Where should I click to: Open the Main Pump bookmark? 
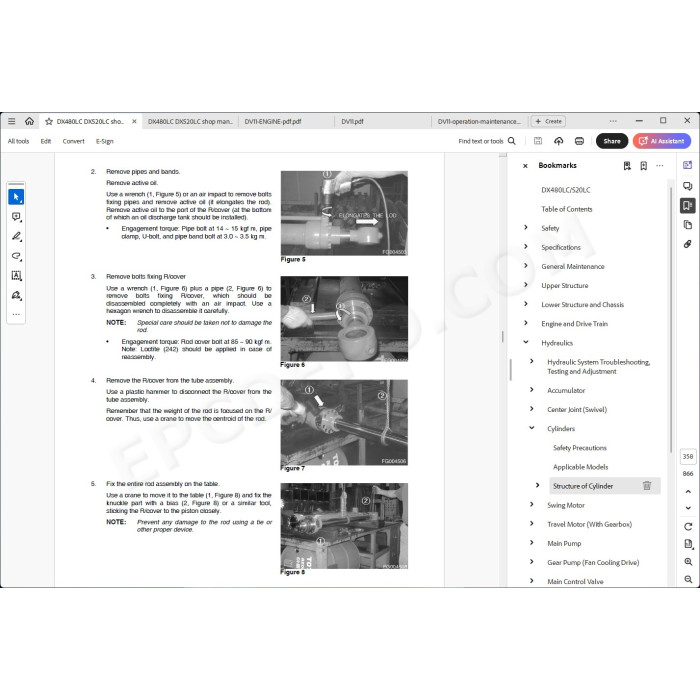[x=564, y=543]
